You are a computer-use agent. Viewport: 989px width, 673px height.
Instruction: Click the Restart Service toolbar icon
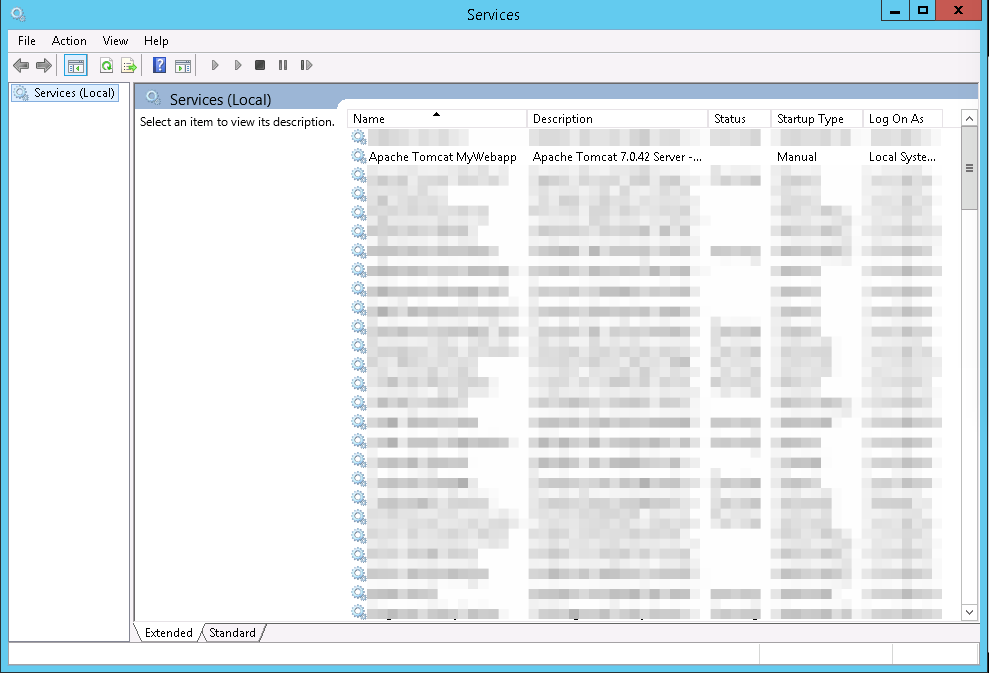306,66
